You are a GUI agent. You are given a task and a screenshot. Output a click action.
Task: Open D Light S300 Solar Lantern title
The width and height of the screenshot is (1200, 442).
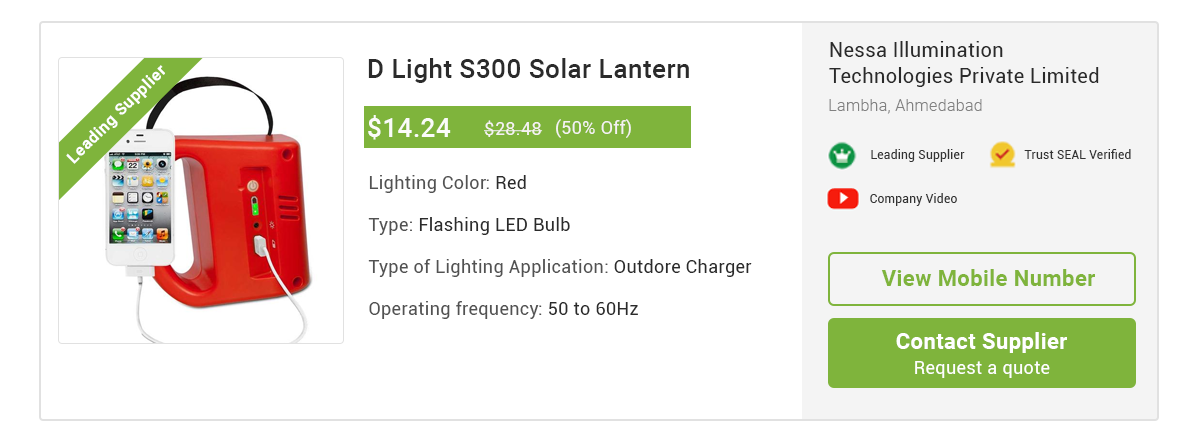coord(529,70)
